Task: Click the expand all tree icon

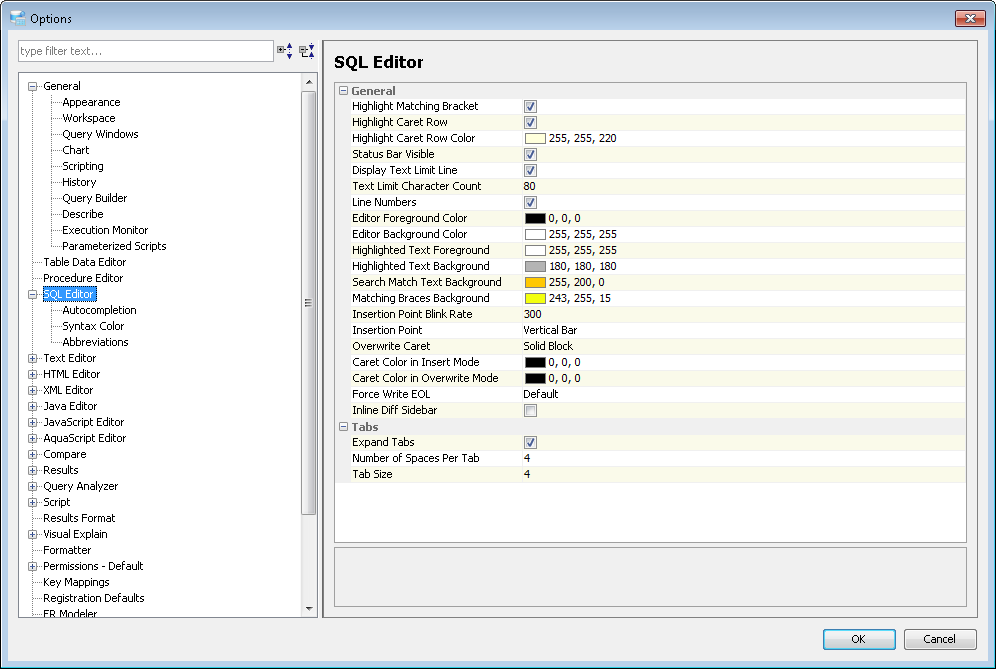Action: pyautogui.click(x=285, y=51)
